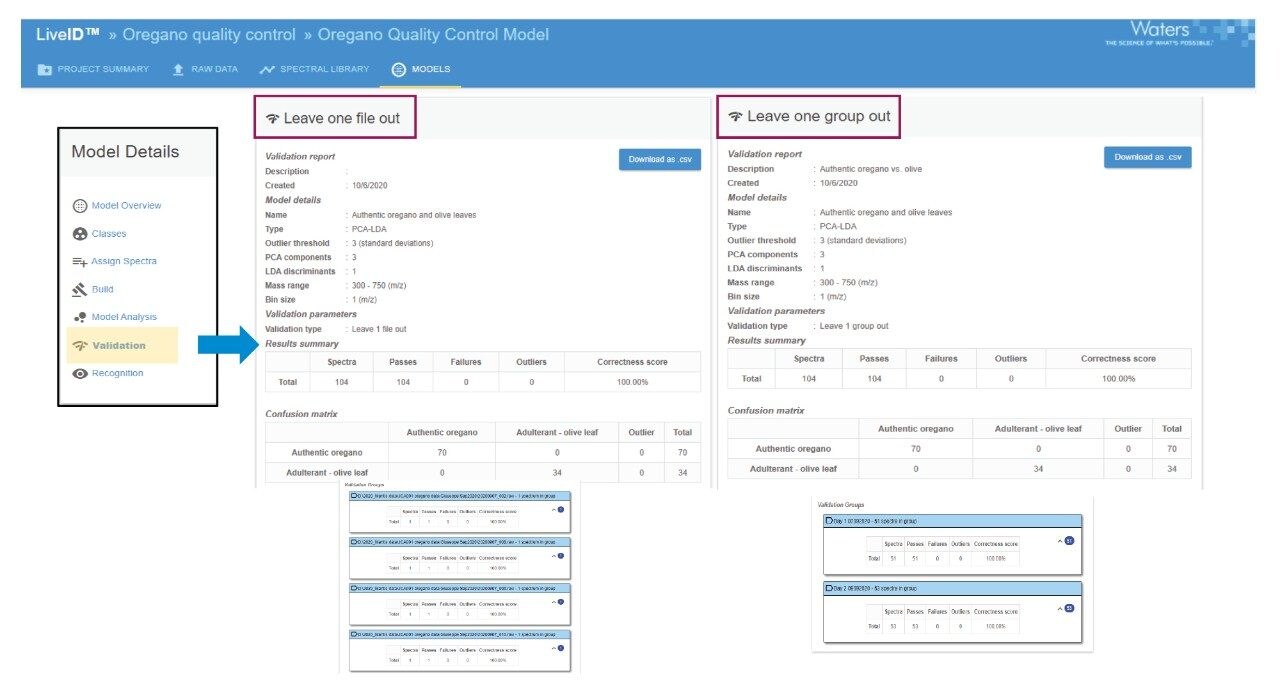The width and height of the screenshot is (1280, 693).
Task: Open the Recognition eye icon
Action: click(x=80, y=373)
